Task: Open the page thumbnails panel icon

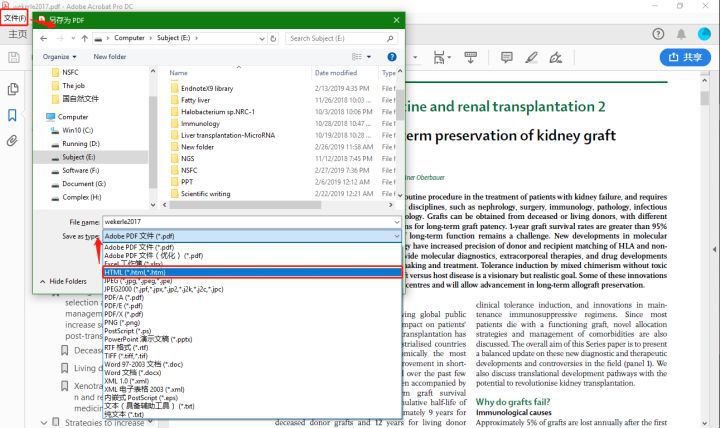Action: (x=13, y=89)
